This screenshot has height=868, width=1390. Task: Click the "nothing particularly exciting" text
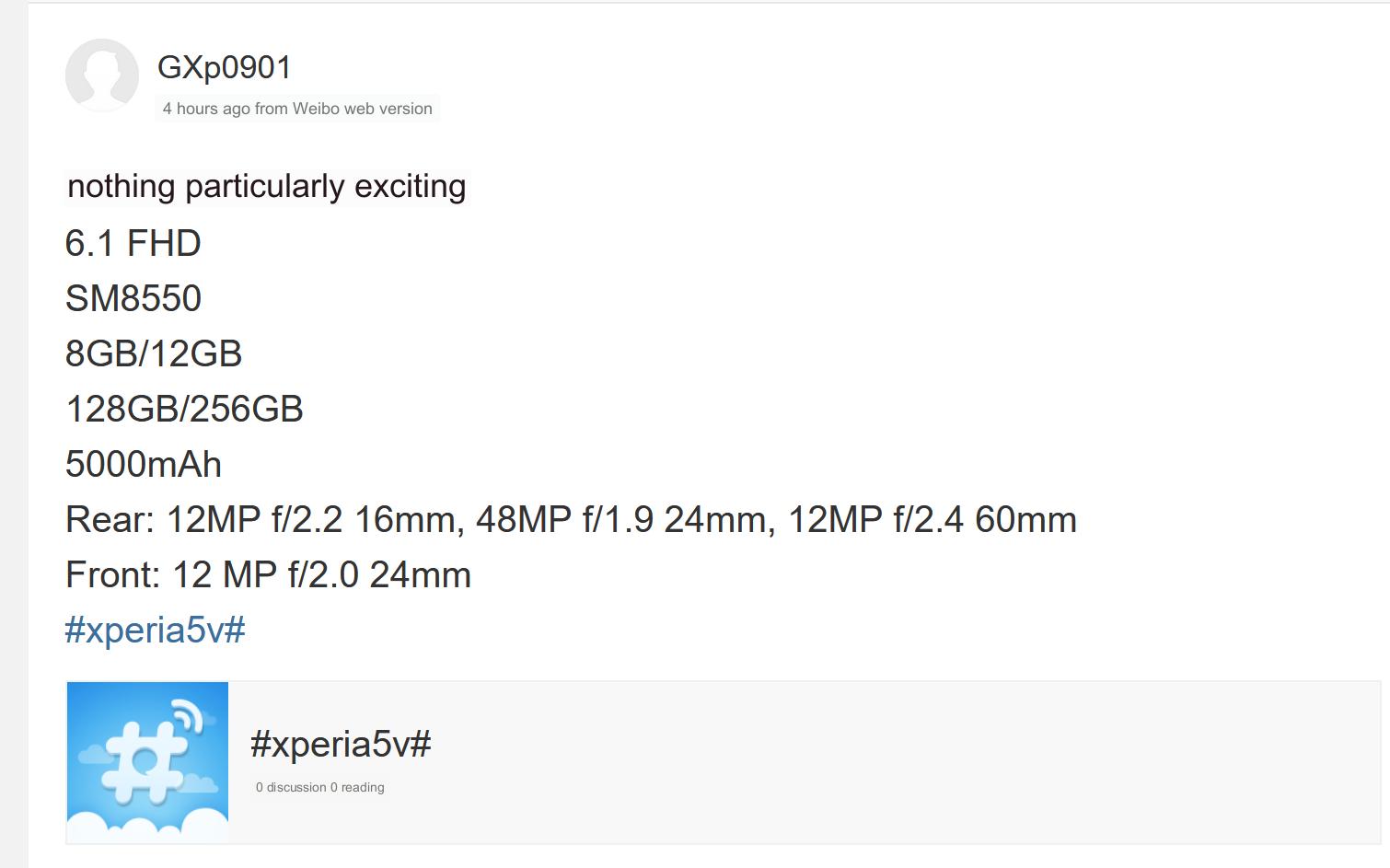(x=267, y=187)
